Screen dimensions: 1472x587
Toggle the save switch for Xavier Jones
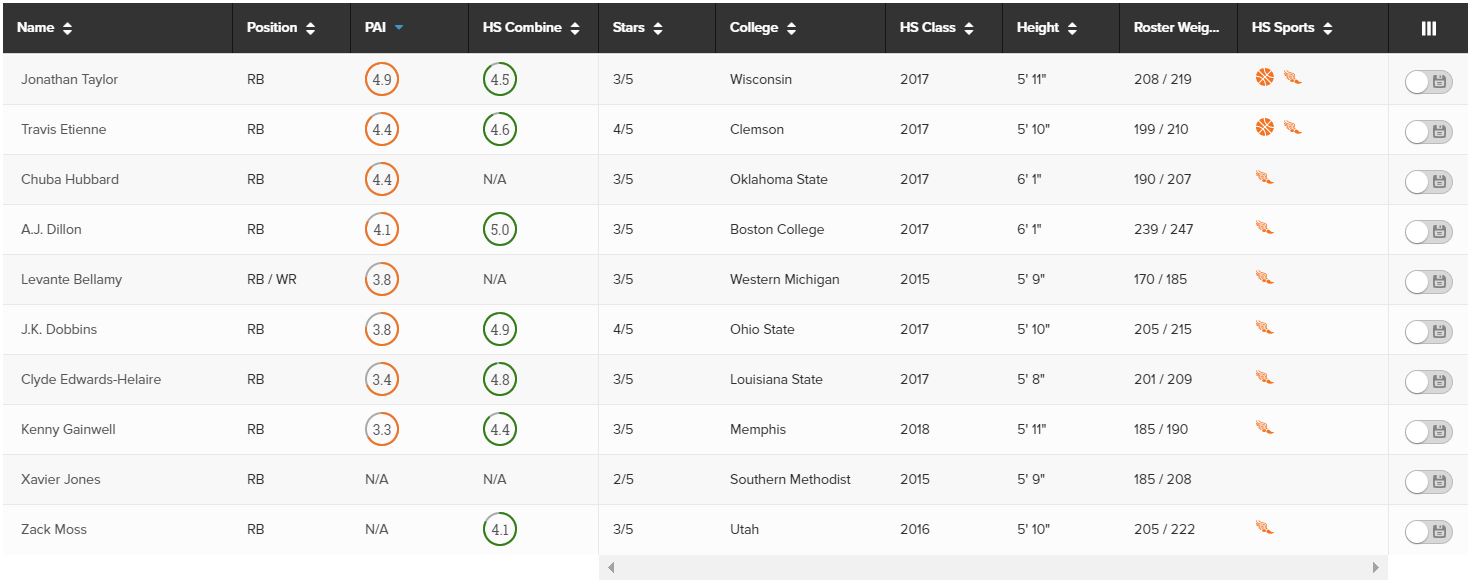tap(1428, 483)
